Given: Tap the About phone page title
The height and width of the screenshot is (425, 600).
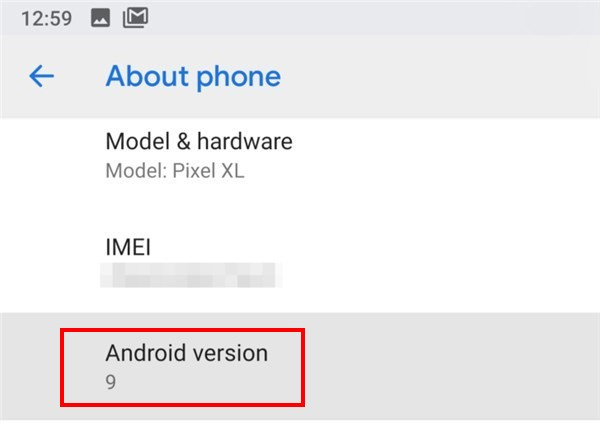Looking at the screenshot, I should coord(193,77).
